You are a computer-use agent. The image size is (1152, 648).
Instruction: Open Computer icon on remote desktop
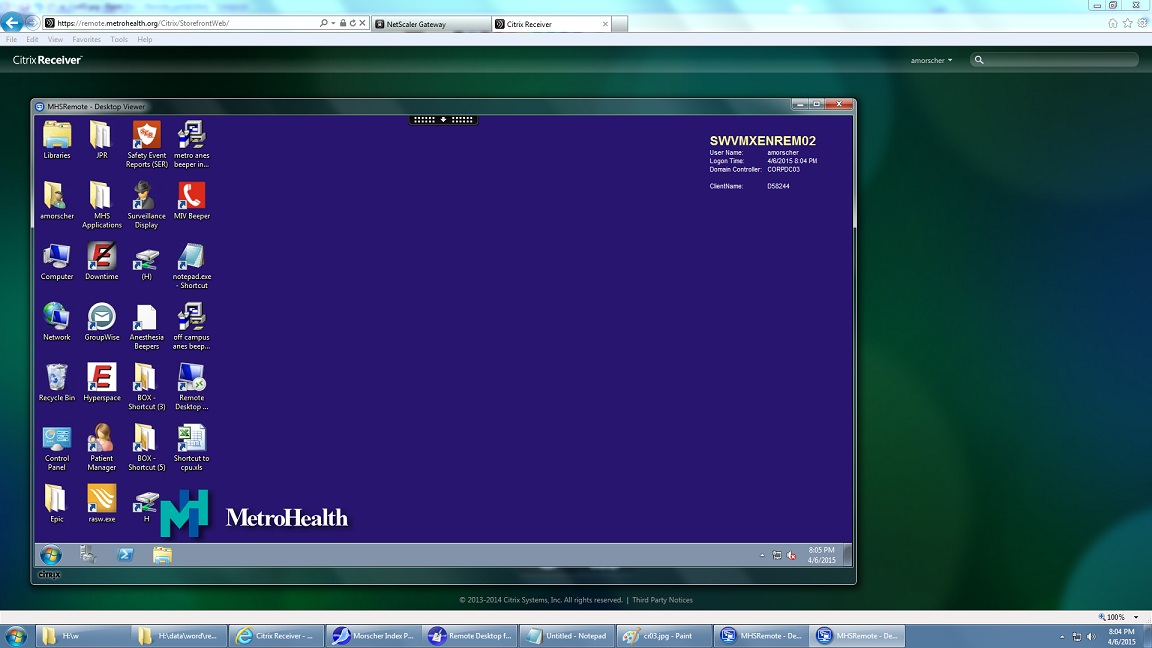click(x=57, y=262)
